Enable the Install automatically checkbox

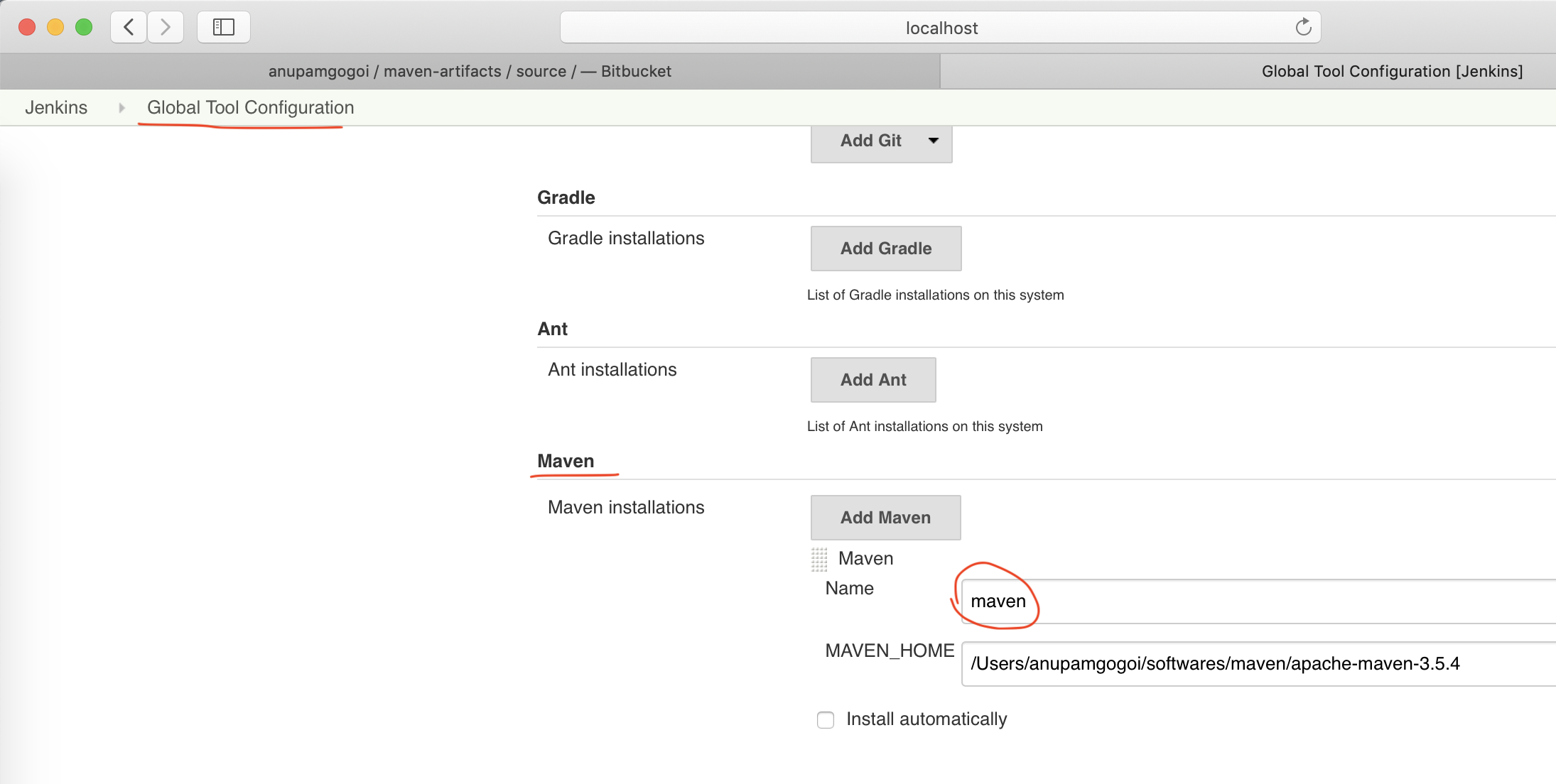click(826, 720)
